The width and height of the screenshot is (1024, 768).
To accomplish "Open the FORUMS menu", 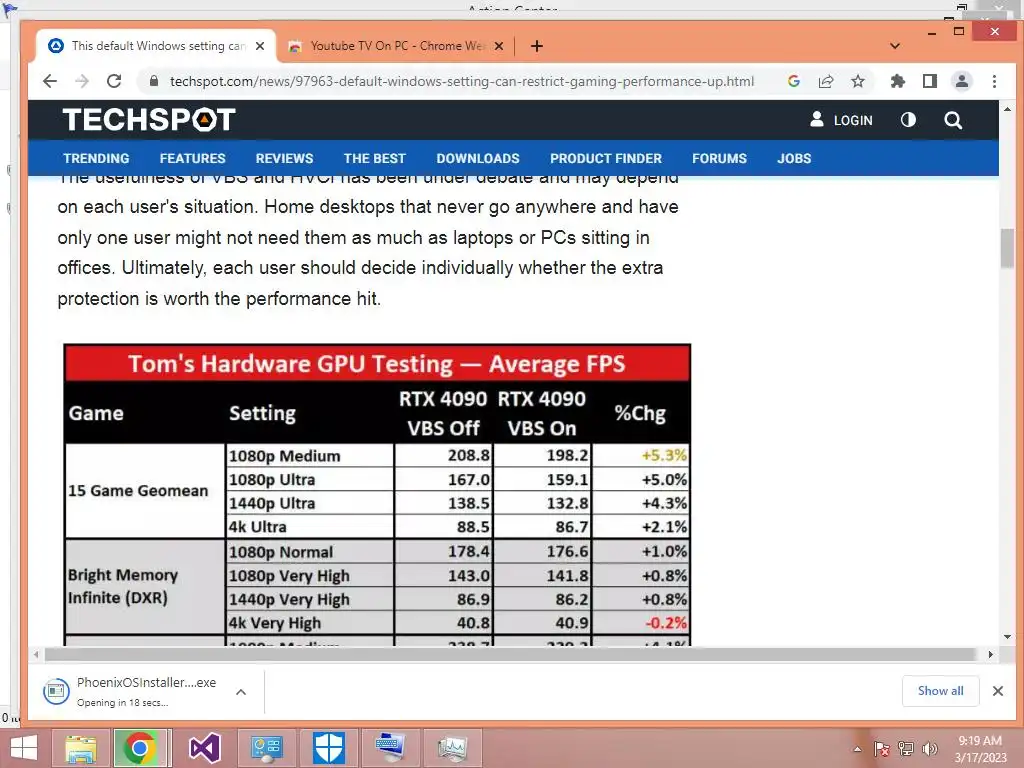I will (x=719, y=158).
